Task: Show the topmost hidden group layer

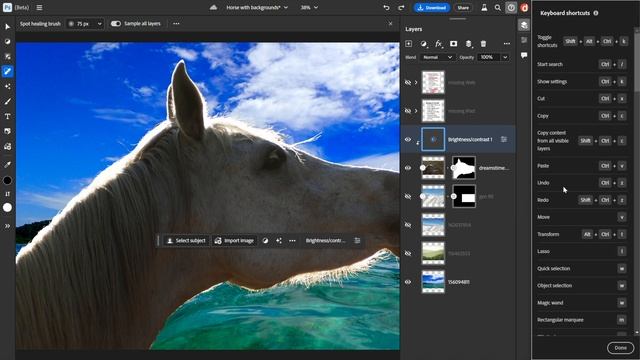Action: pos(408,82)
